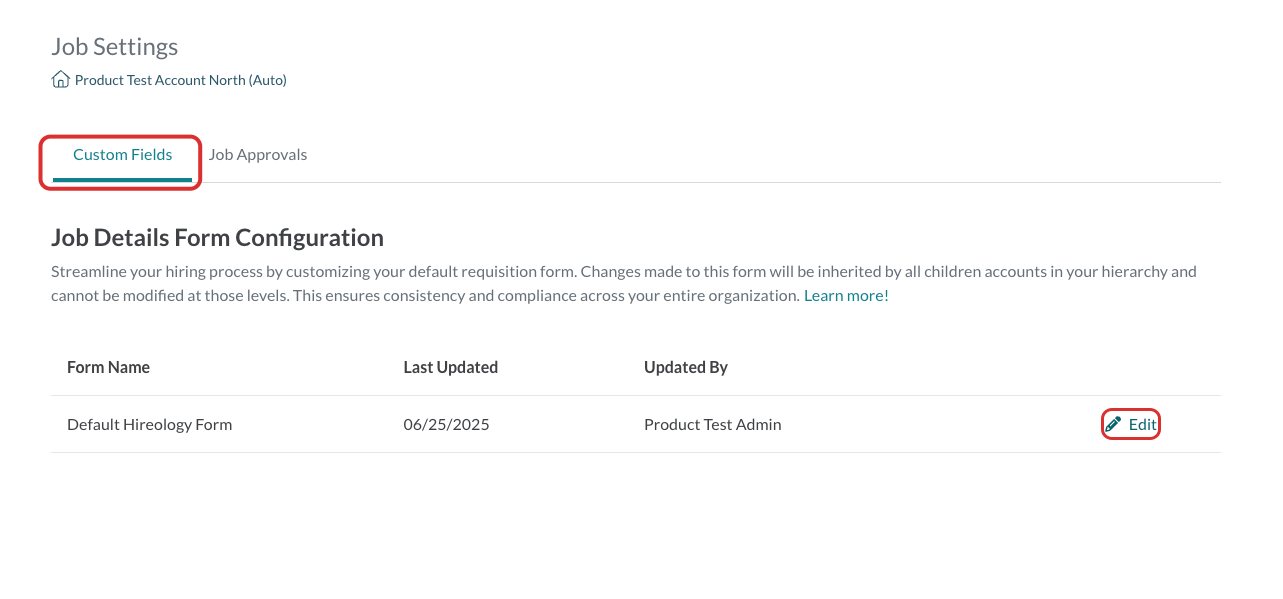Click the pencil icon beside Edit
This screenshot has height=599, width=1283.
tap(1113, 424)
